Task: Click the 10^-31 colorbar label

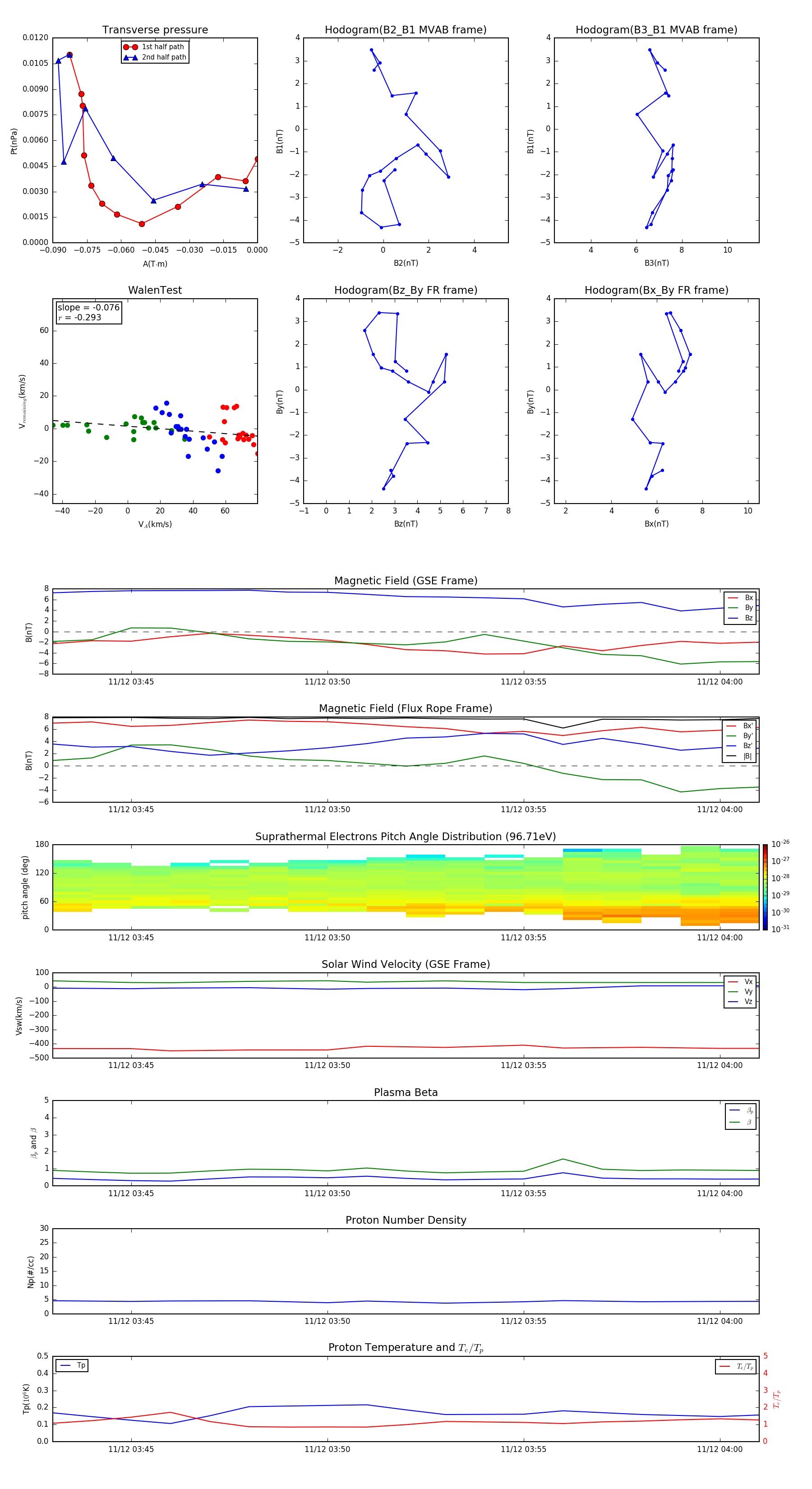Action: click(x=780, y=929)
